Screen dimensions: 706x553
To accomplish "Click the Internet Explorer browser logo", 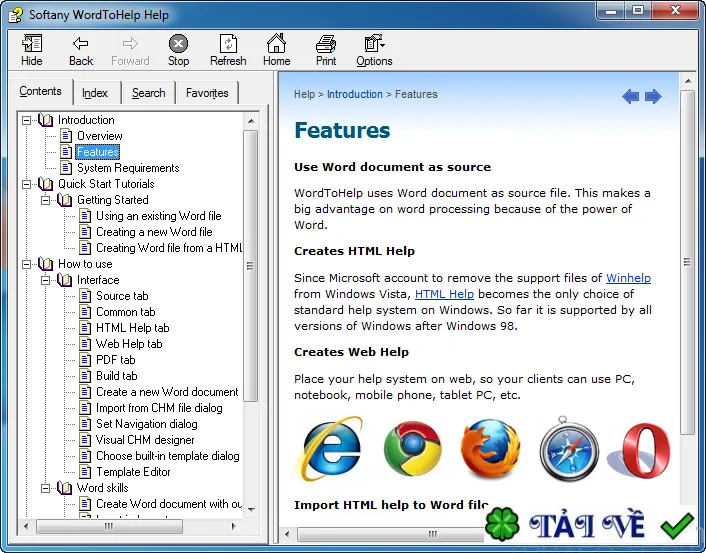I will pyautogui.click(x=332, y=449).
